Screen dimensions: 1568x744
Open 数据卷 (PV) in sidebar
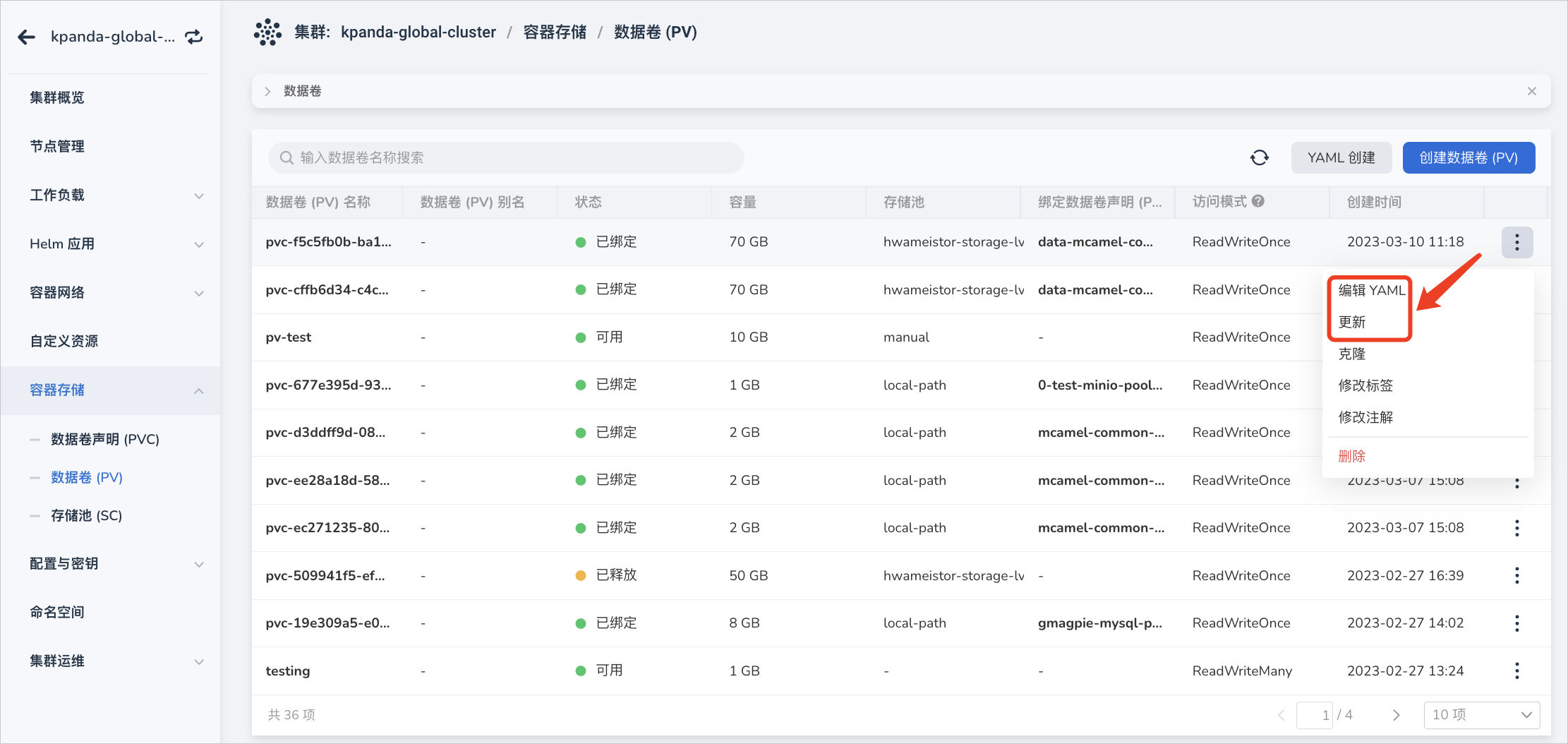(87, 477)
